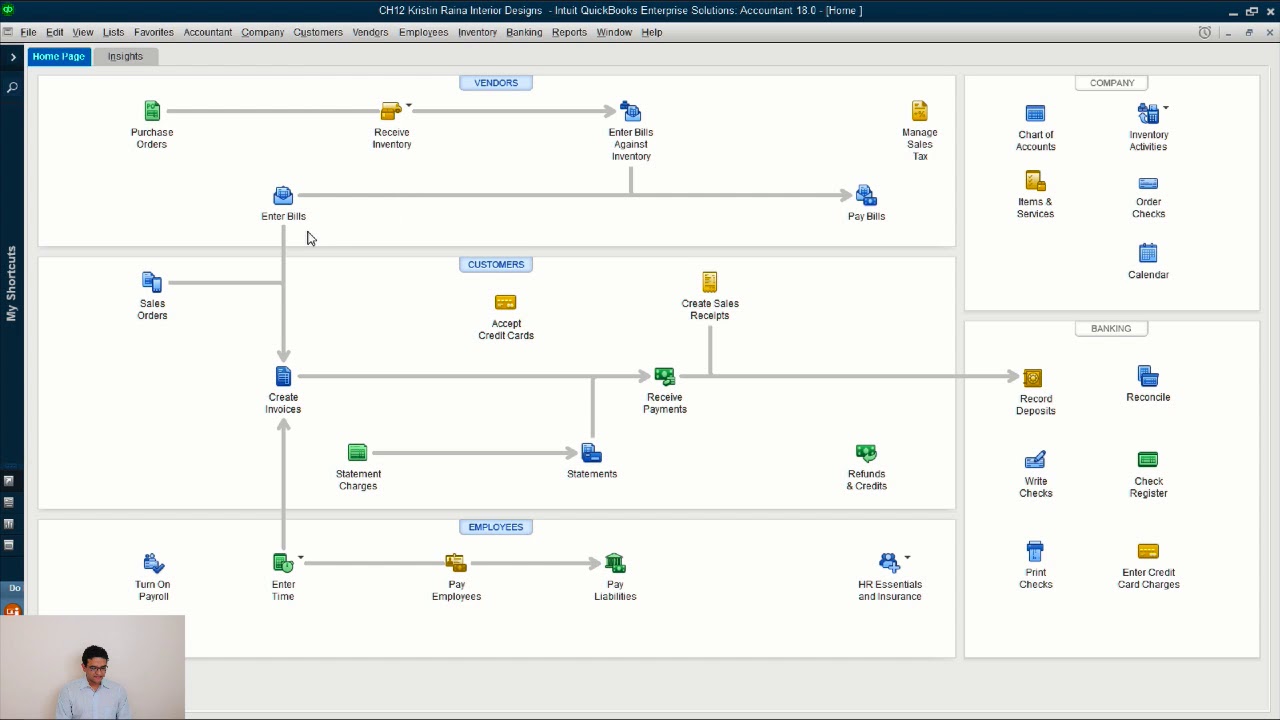Click the Inventory Activities icon

point(1148,114)
